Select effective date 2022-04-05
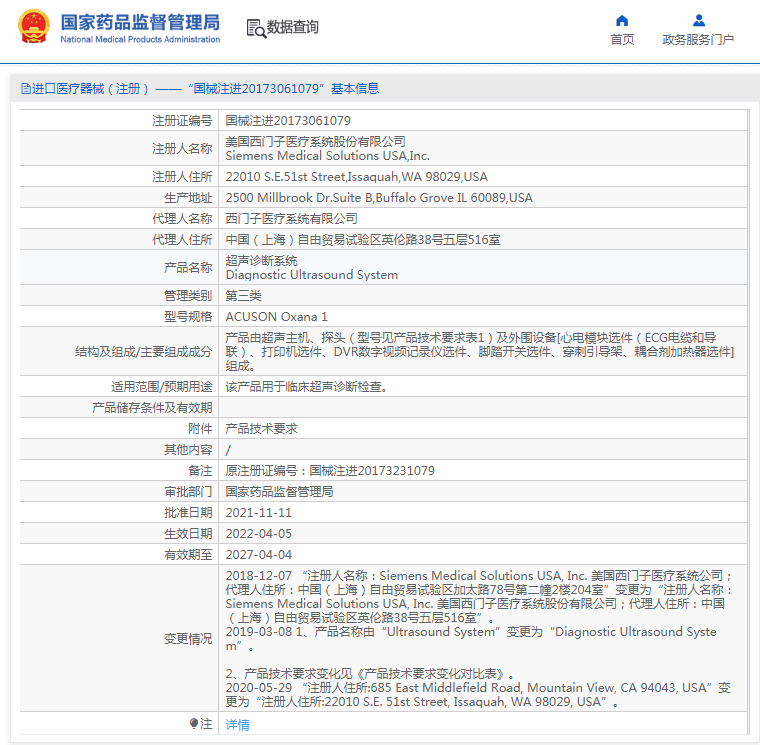The width and height of the screenshot is (760, 745). pyautogui.click(x=258, y=534)
